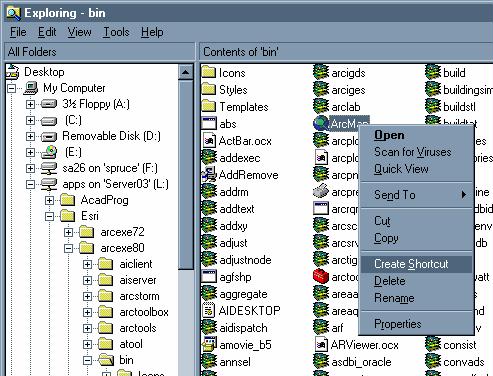Open the Tools menu

116,32
